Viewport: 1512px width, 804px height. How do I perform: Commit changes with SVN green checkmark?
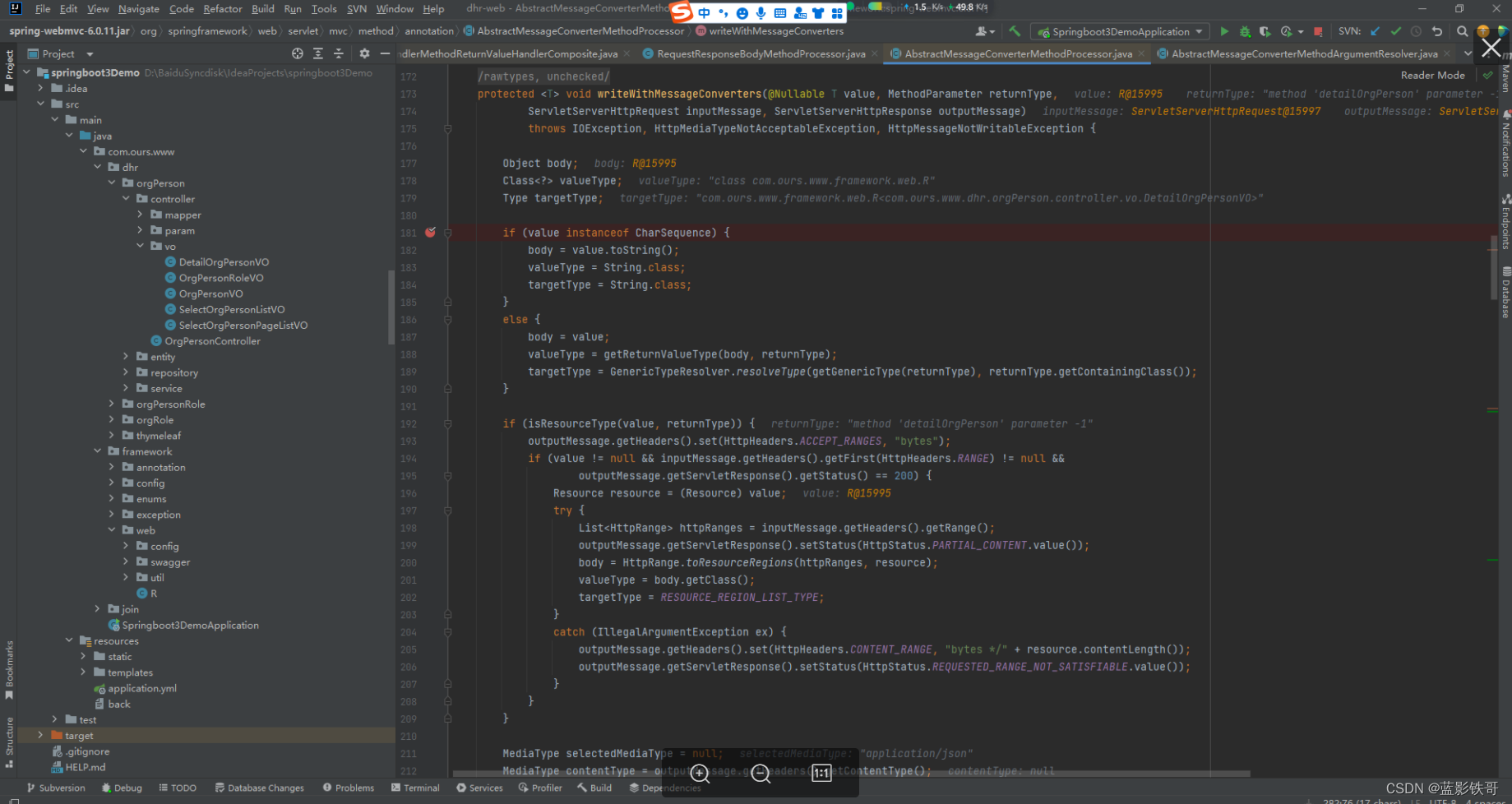coord(1395,31)
